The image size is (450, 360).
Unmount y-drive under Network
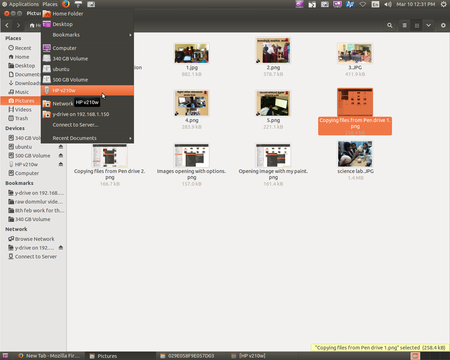61,248
